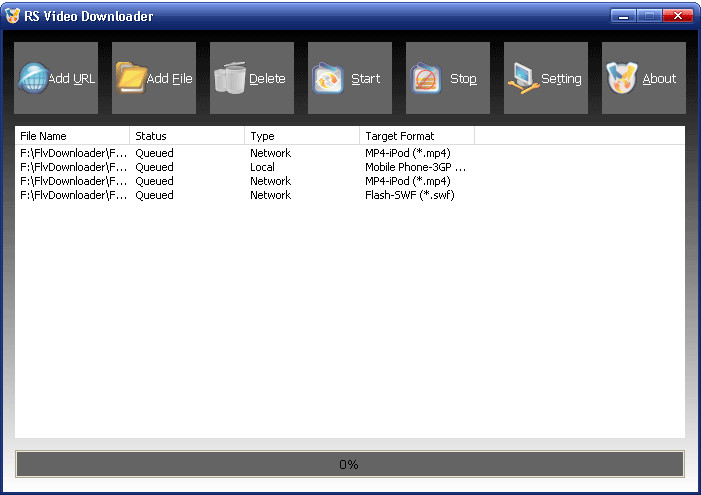Click the RS Video Downloader title bar icon
Image resolution: width=701 pixels, height=495 pixels.
click(13, 16)
